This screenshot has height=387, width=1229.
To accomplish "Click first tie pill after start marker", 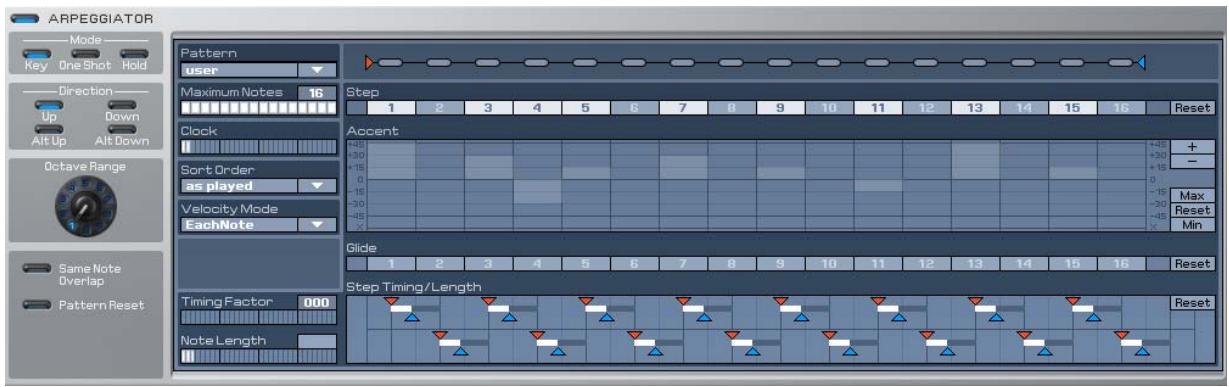I will coord(391,63).
